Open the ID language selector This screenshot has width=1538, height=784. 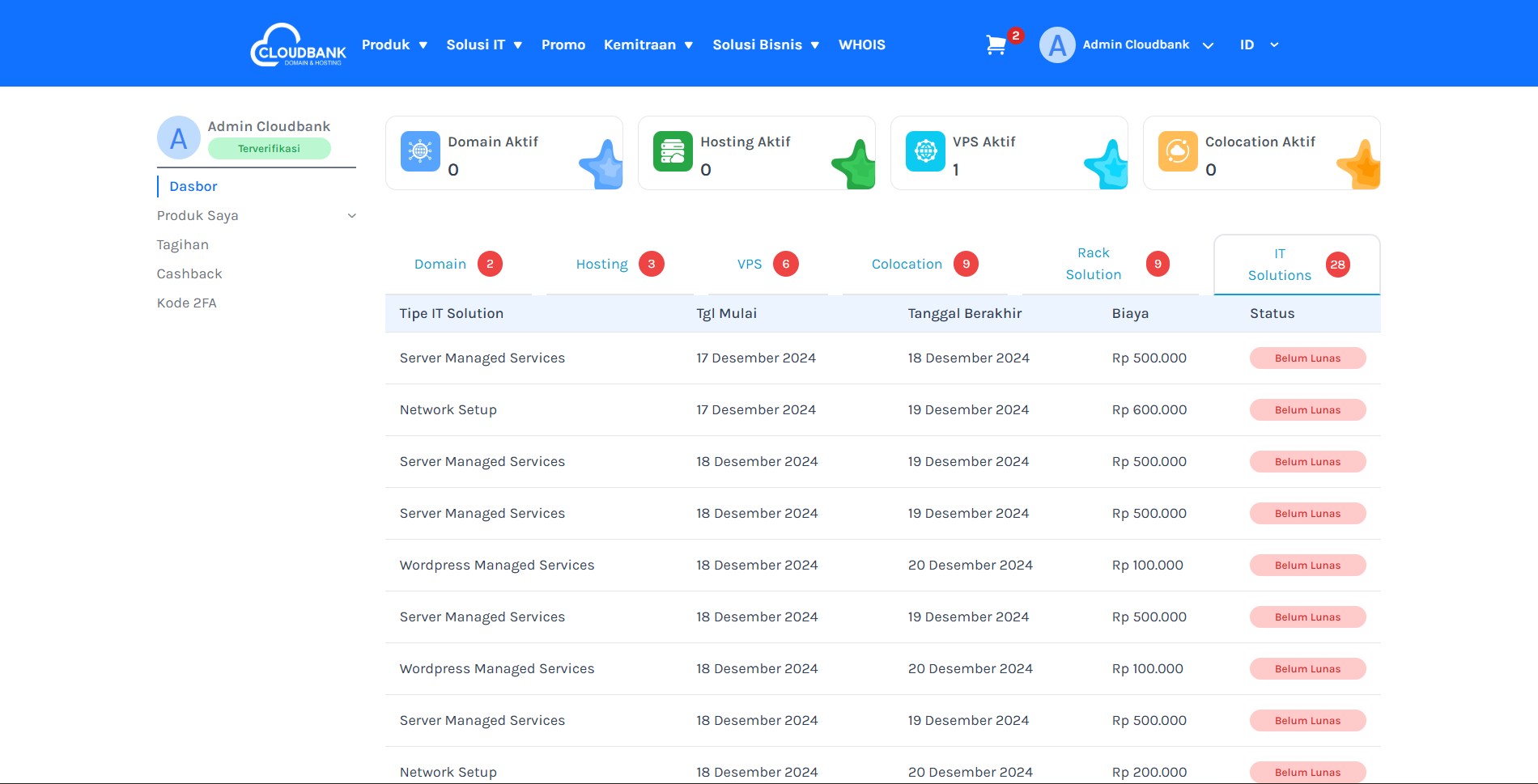pos(1258,45)
